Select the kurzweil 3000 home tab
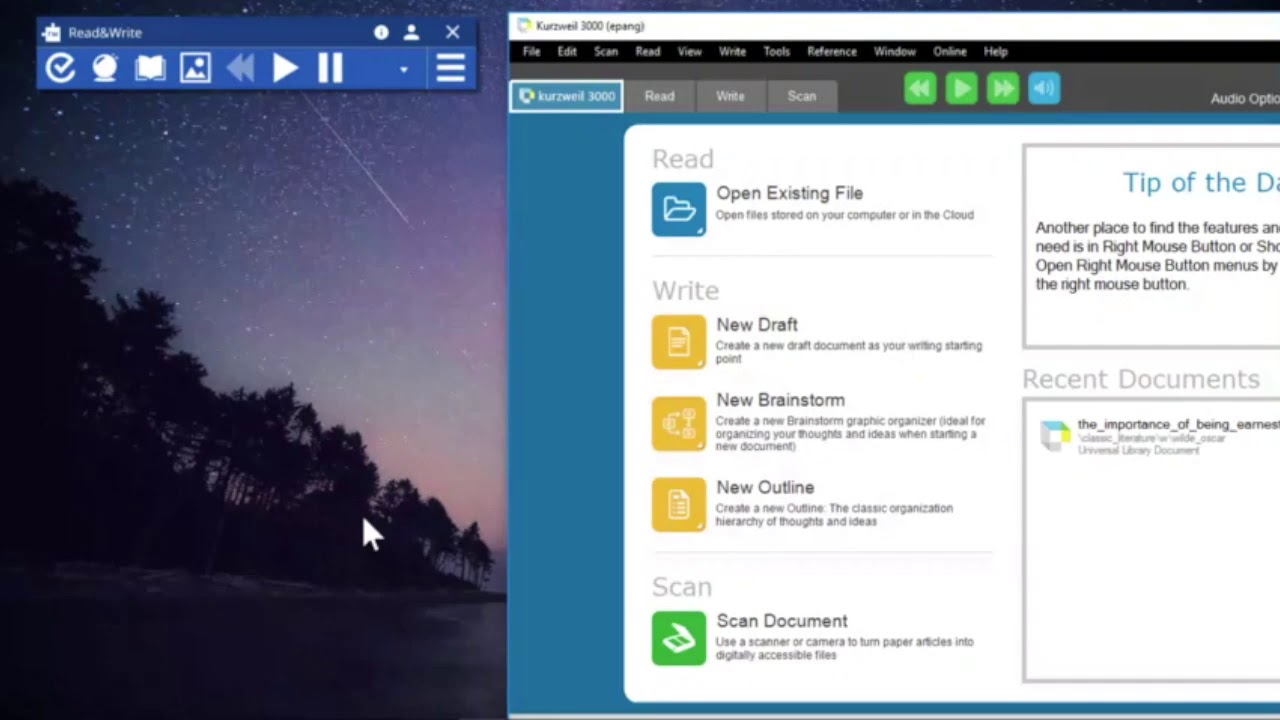The width and height of the screenshot is (1280, 720). tap(566, 96)
